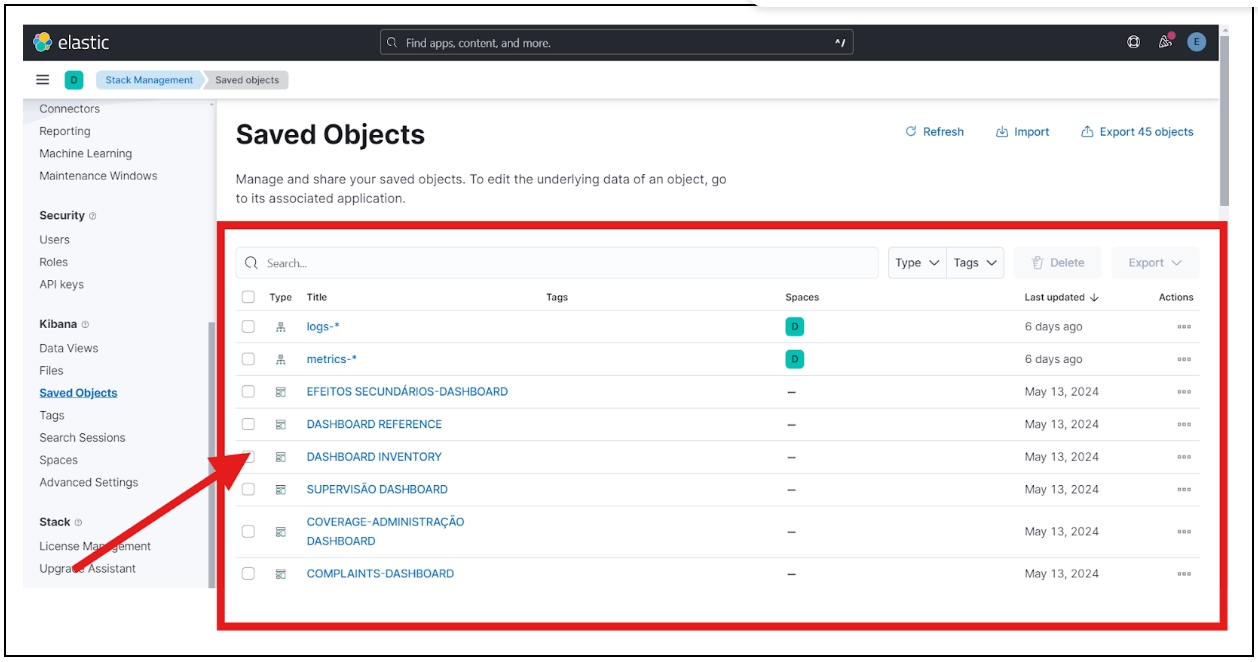Open actions menu for COMPLAINTS-DASHBOARD row
Screen dimensions: 1258x662
1184,574
